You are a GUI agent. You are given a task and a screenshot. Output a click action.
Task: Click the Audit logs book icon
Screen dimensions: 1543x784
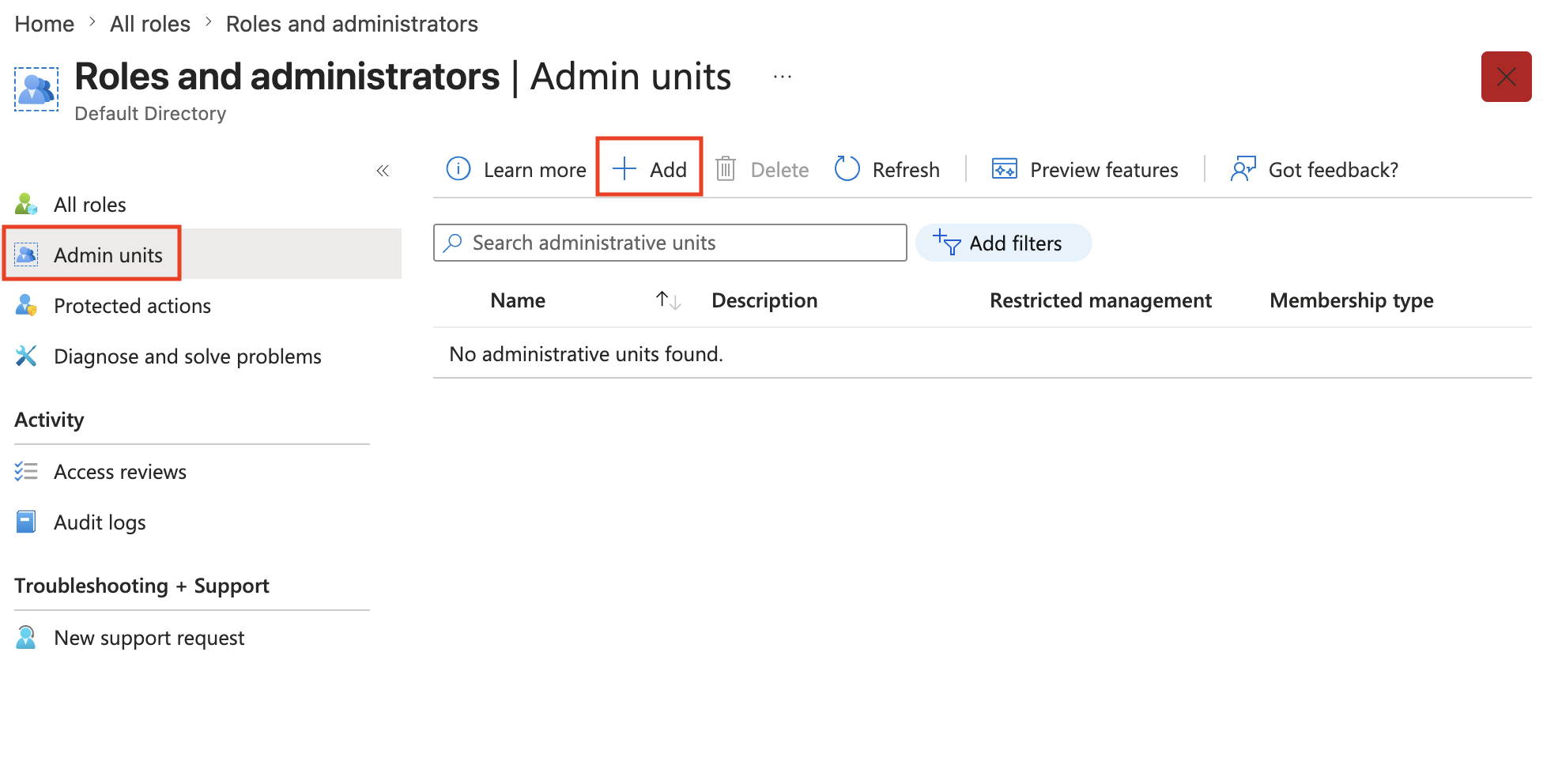pos(26,522)
